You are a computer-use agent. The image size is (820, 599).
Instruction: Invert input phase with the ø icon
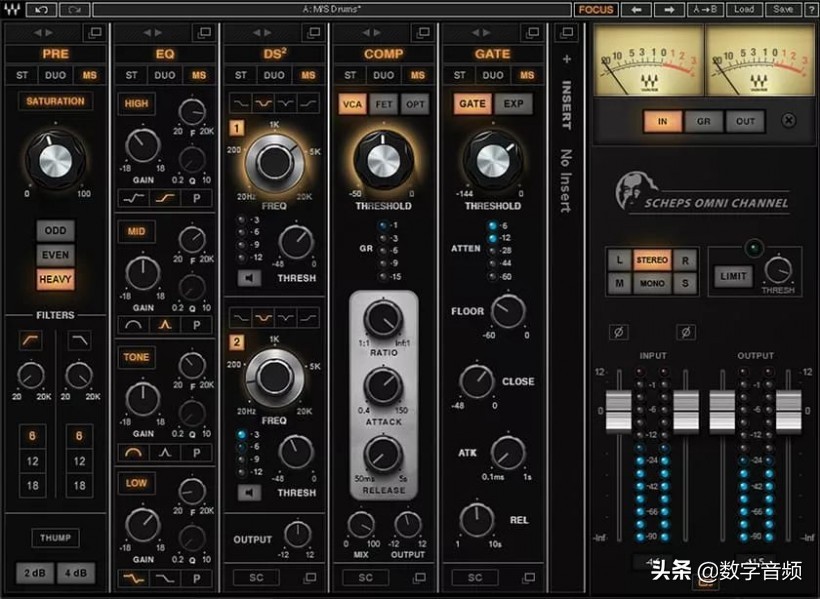pos(619,332)
